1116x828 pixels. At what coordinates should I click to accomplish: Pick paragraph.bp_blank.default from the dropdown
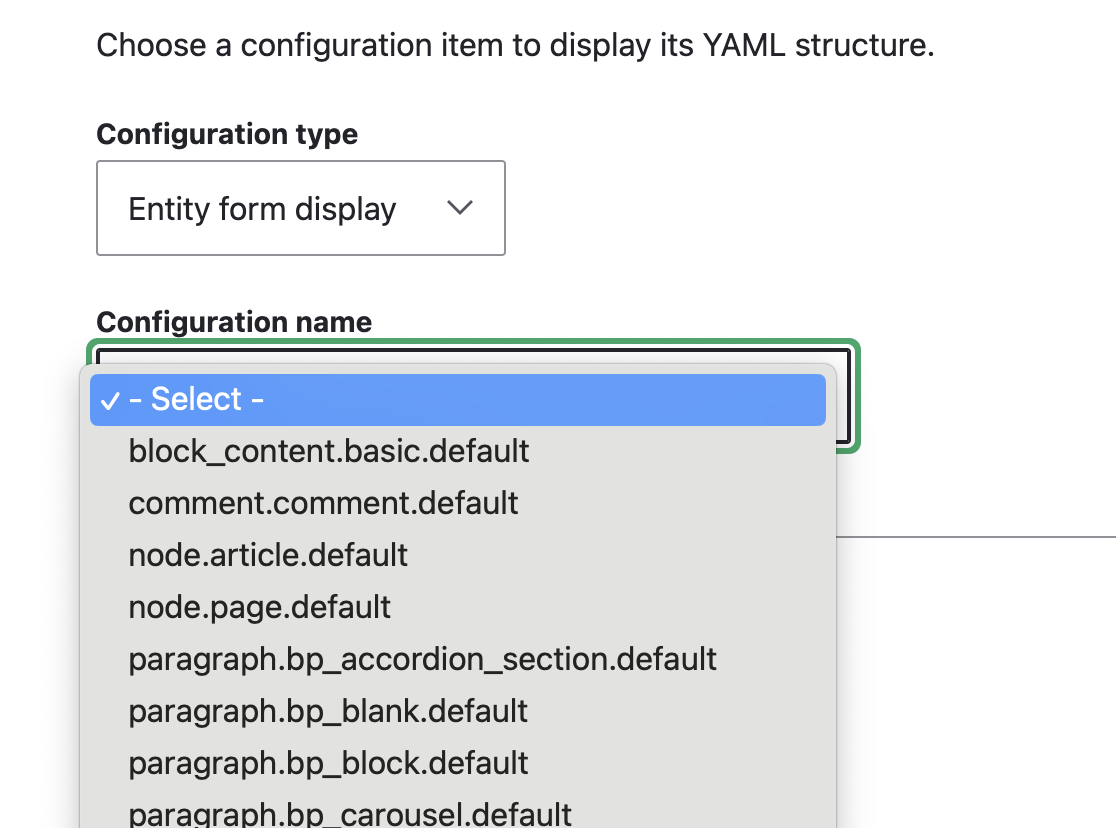point(328,711)
